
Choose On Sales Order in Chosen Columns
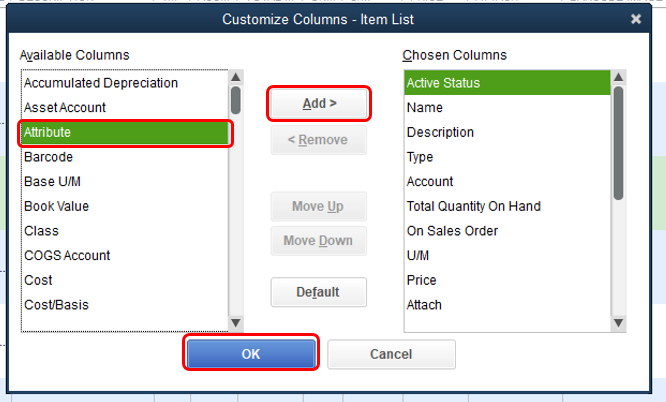click(453, 231)
